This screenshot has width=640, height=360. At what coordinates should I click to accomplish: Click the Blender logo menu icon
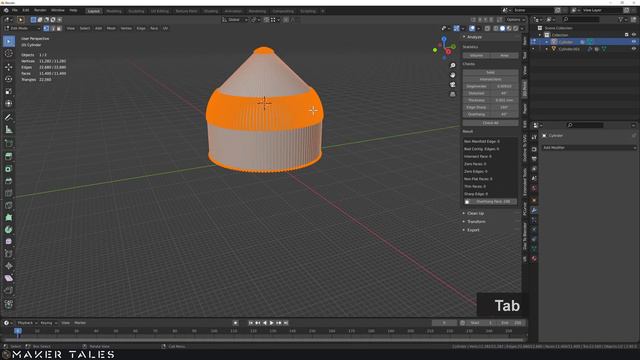[6, 10]
